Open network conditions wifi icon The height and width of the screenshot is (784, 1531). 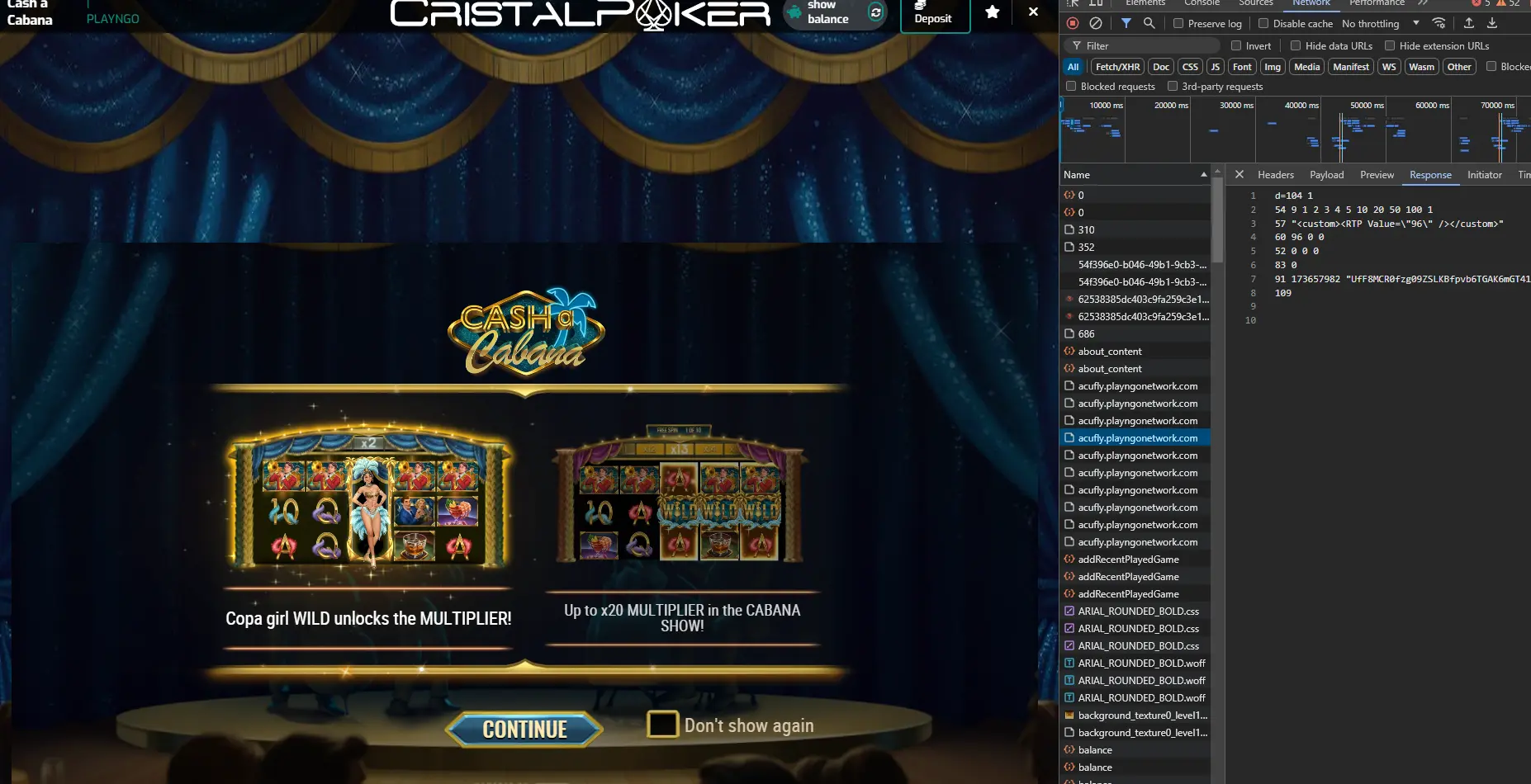tap(1439, 23)
